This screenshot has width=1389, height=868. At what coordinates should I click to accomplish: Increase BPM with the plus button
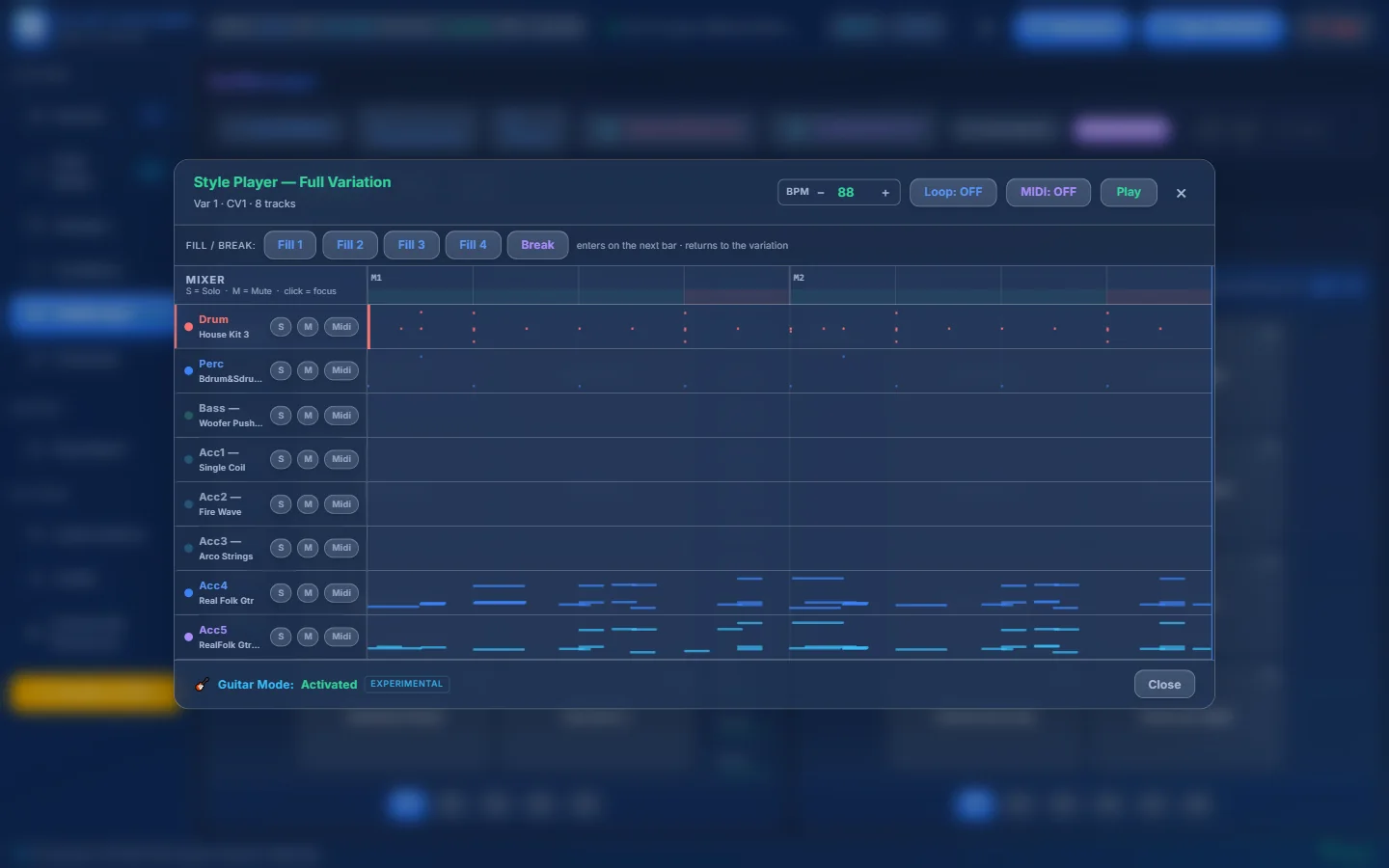point(885,193)
